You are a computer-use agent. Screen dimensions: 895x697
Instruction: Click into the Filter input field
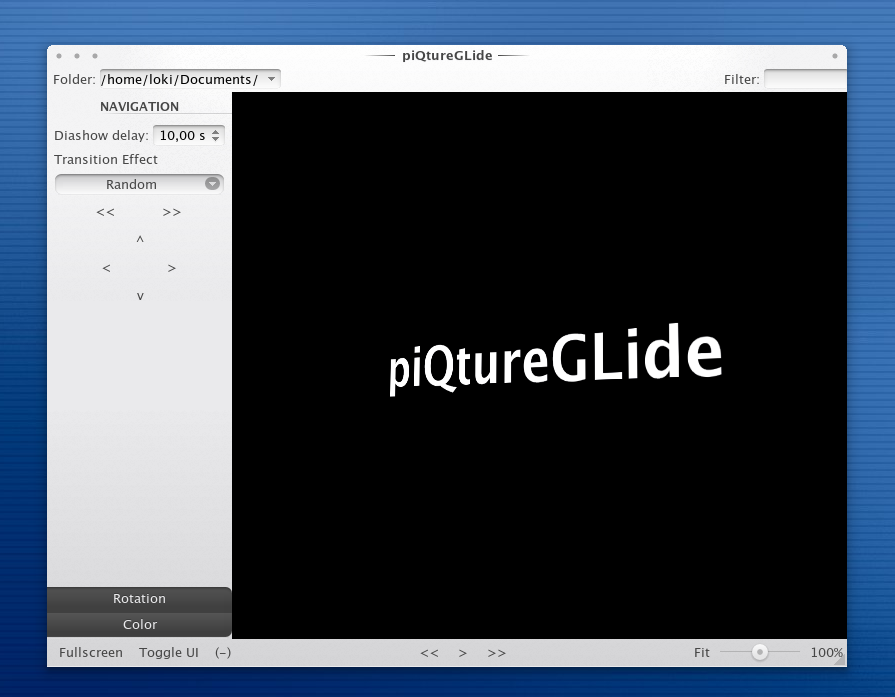tap(805, 79)
